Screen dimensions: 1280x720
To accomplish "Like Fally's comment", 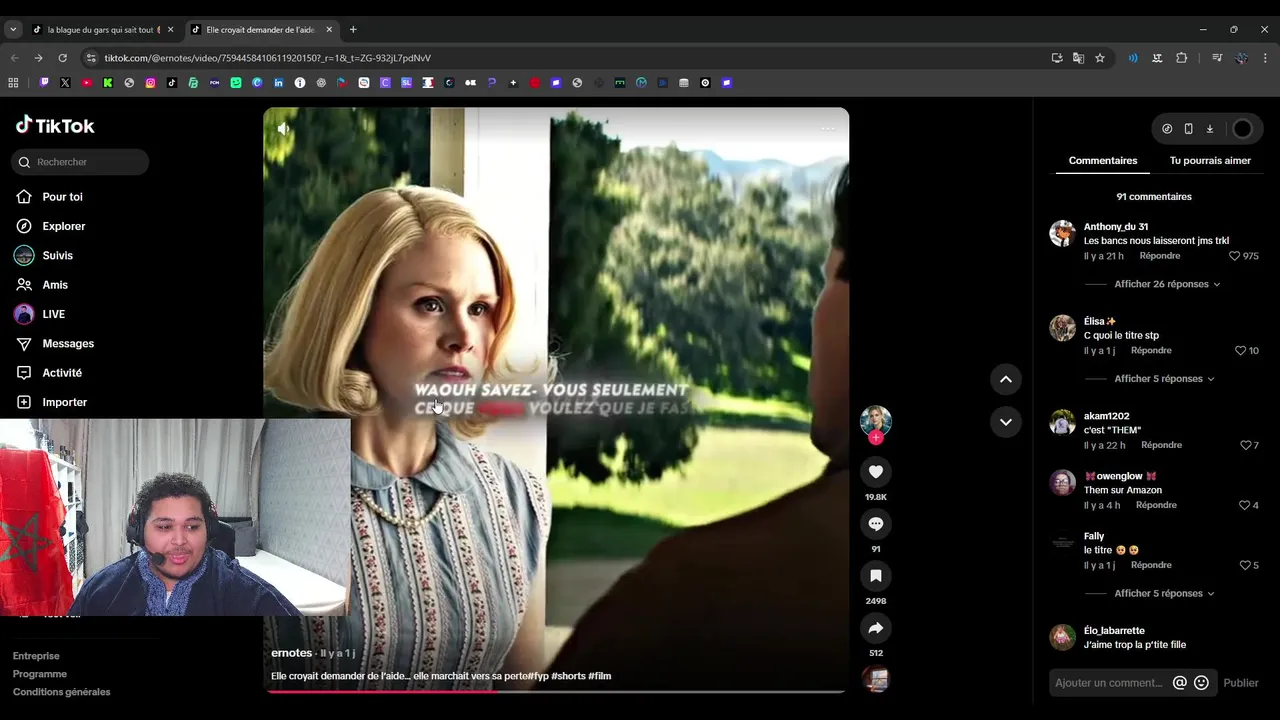I will [x=1245, y=565].
